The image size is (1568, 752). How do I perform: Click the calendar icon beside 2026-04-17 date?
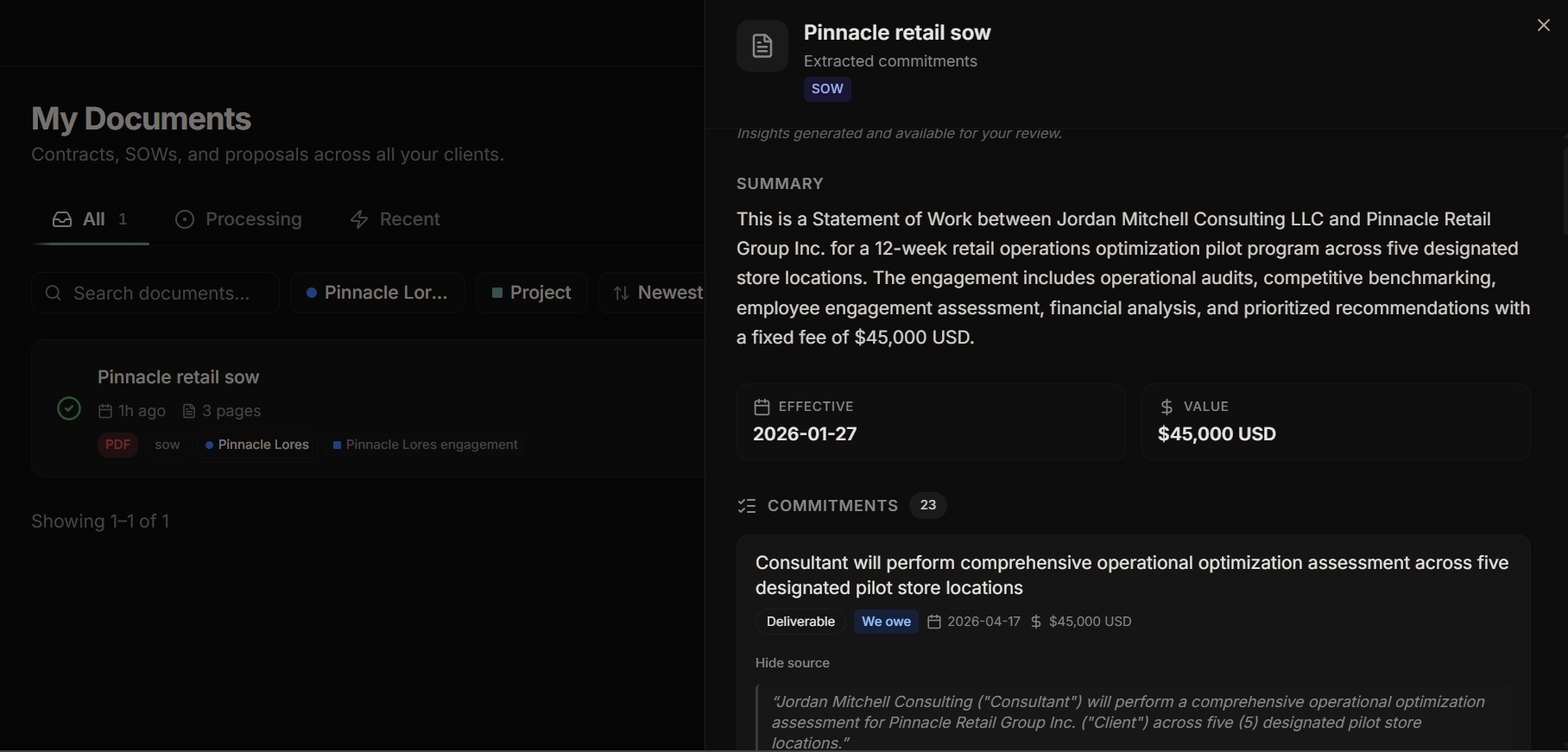[934, 622]
